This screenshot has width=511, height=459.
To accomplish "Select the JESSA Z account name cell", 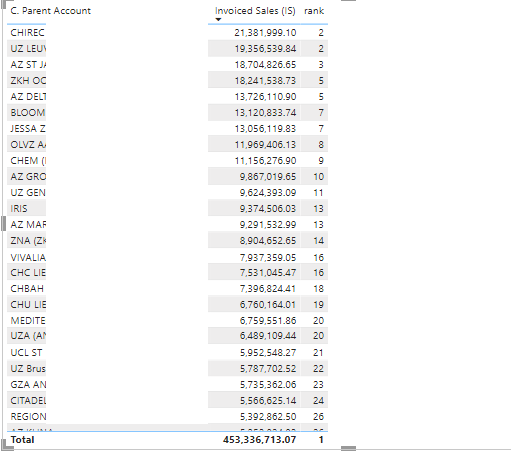I will coord(28,129).
